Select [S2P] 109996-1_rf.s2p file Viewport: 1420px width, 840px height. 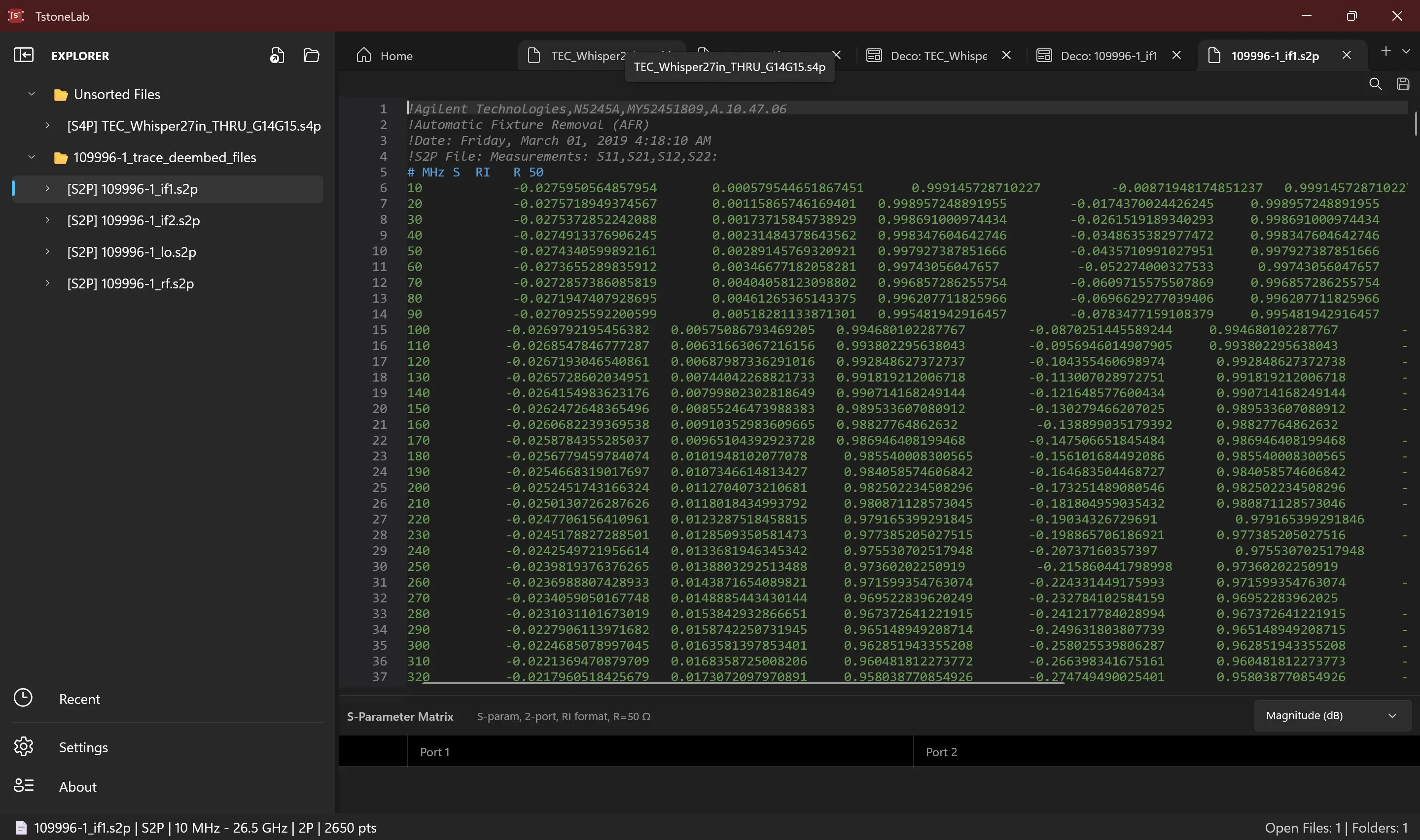pyautogui.click(x=130, y=283)
